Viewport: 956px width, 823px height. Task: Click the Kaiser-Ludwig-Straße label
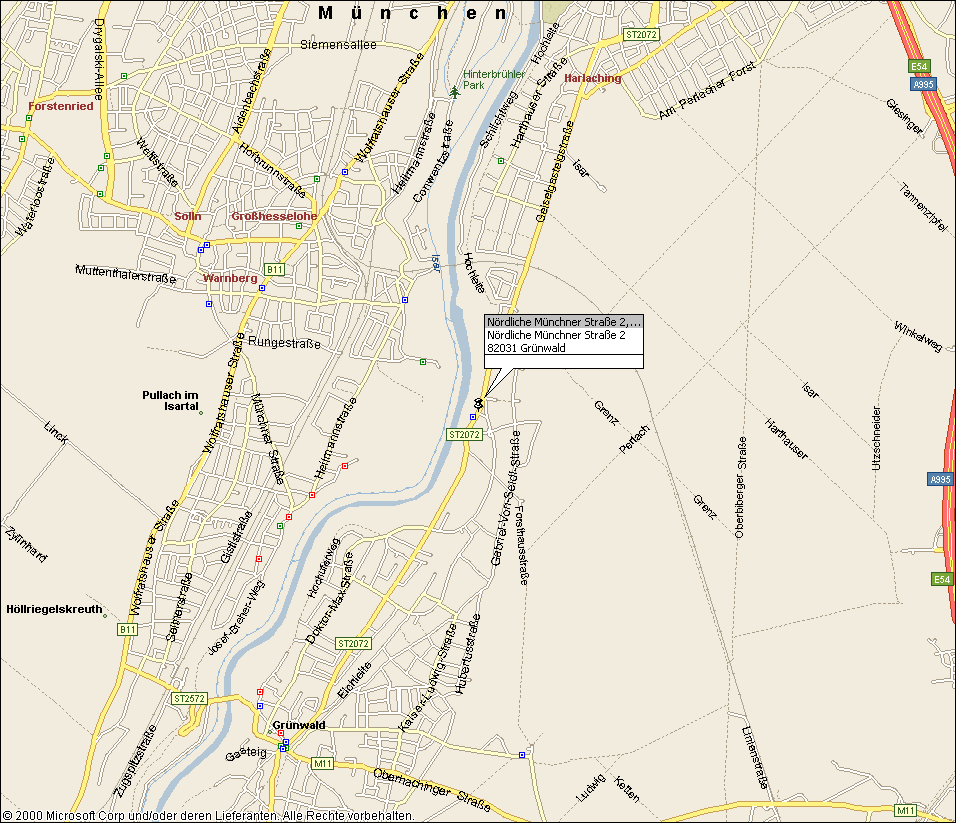pyautogui.click(x=428, y=677)
